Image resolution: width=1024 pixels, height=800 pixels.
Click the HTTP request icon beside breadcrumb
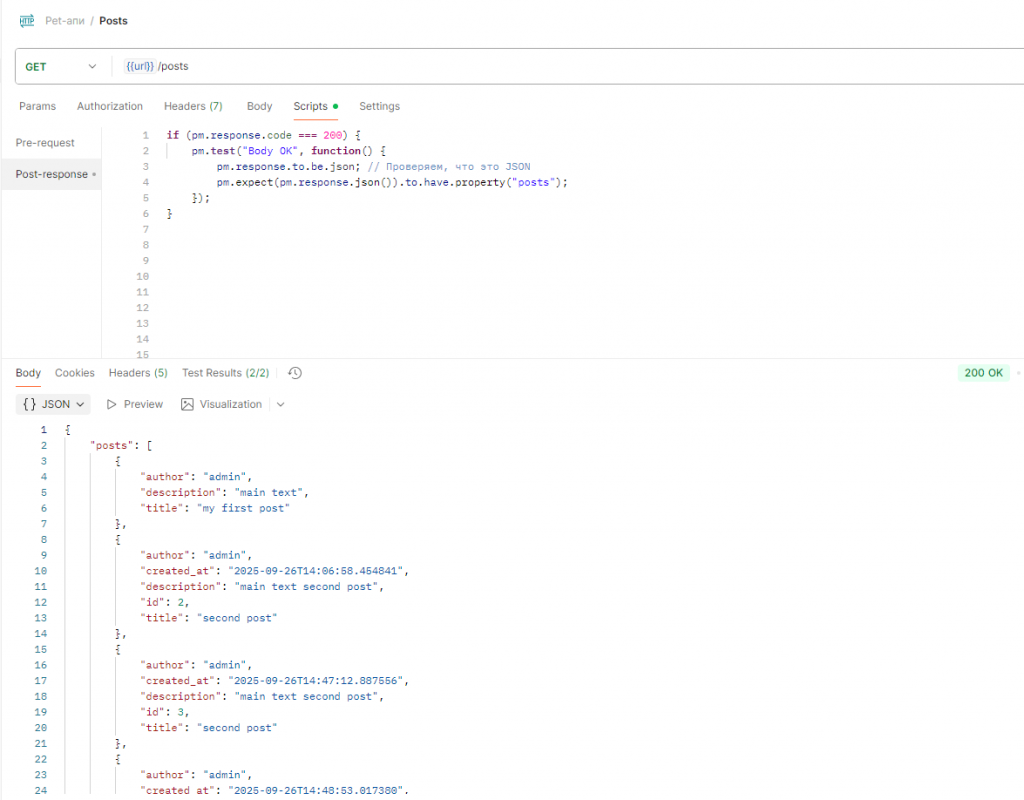tap(27, 20)
